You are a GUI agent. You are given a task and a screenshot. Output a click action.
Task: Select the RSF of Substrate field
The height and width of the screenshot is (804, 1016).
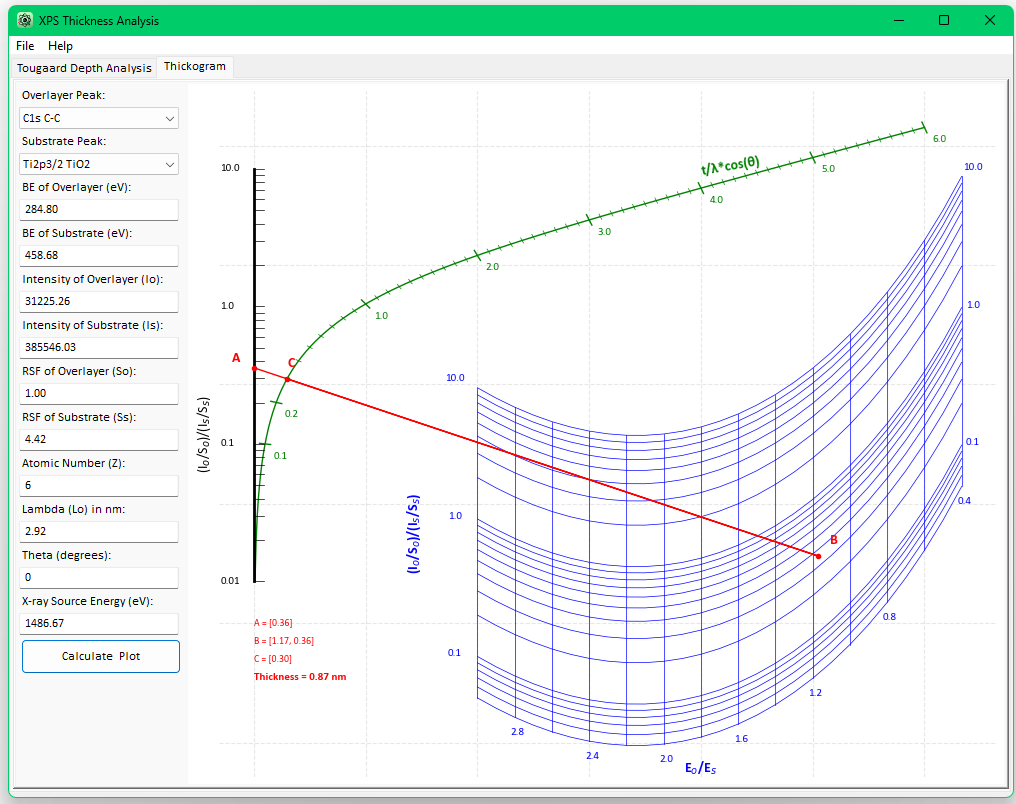point(99,439)
